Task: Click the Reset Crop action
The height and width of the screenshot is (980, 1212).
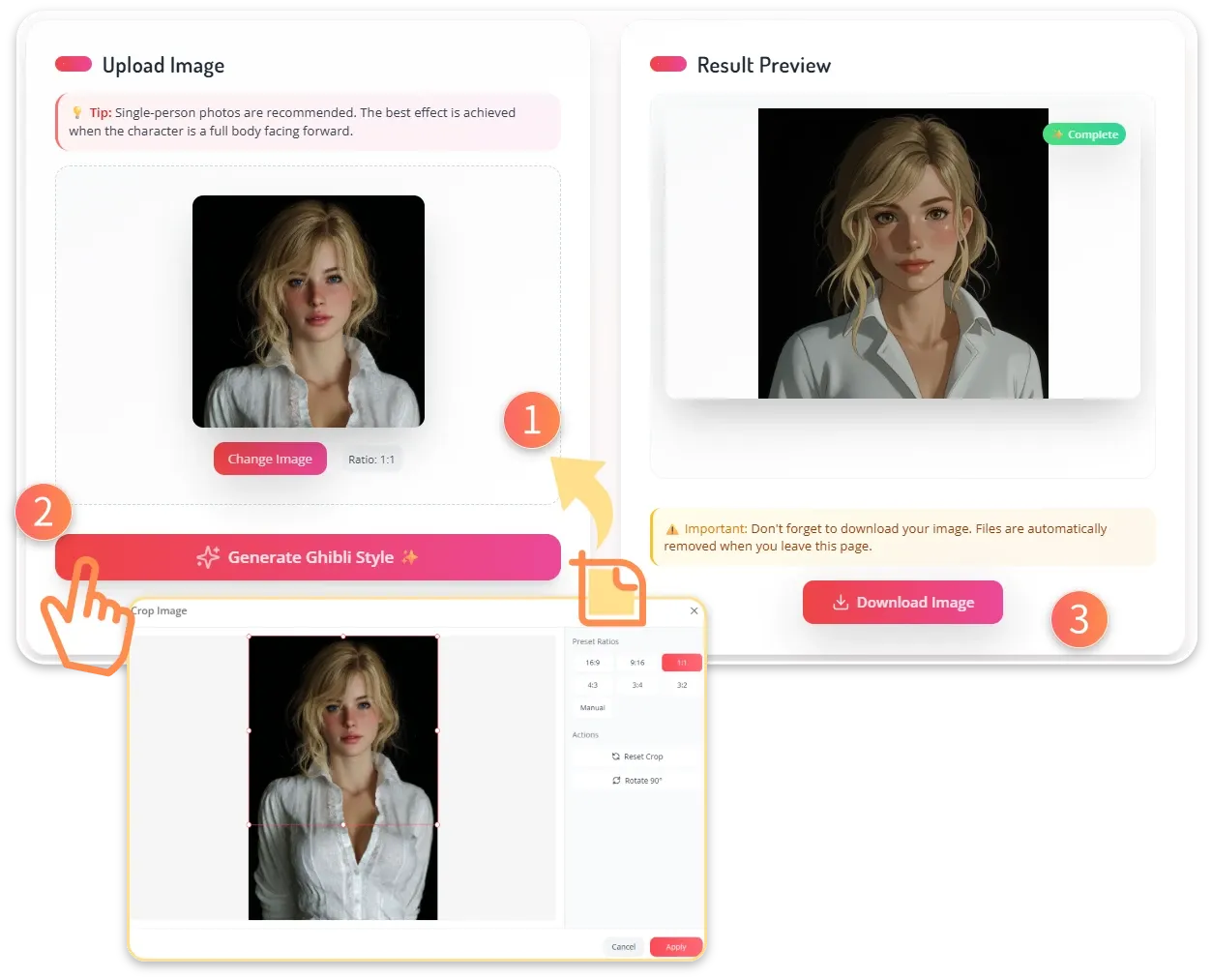Action: coord(637,757)
